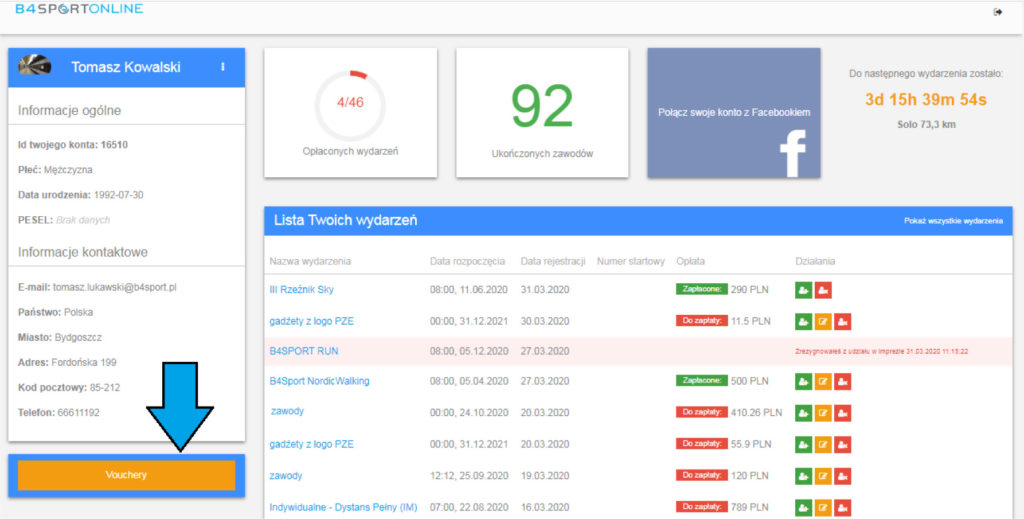Click the account ID 16510 line
The image size is (1024, 519).
click(x=73, y=145)
